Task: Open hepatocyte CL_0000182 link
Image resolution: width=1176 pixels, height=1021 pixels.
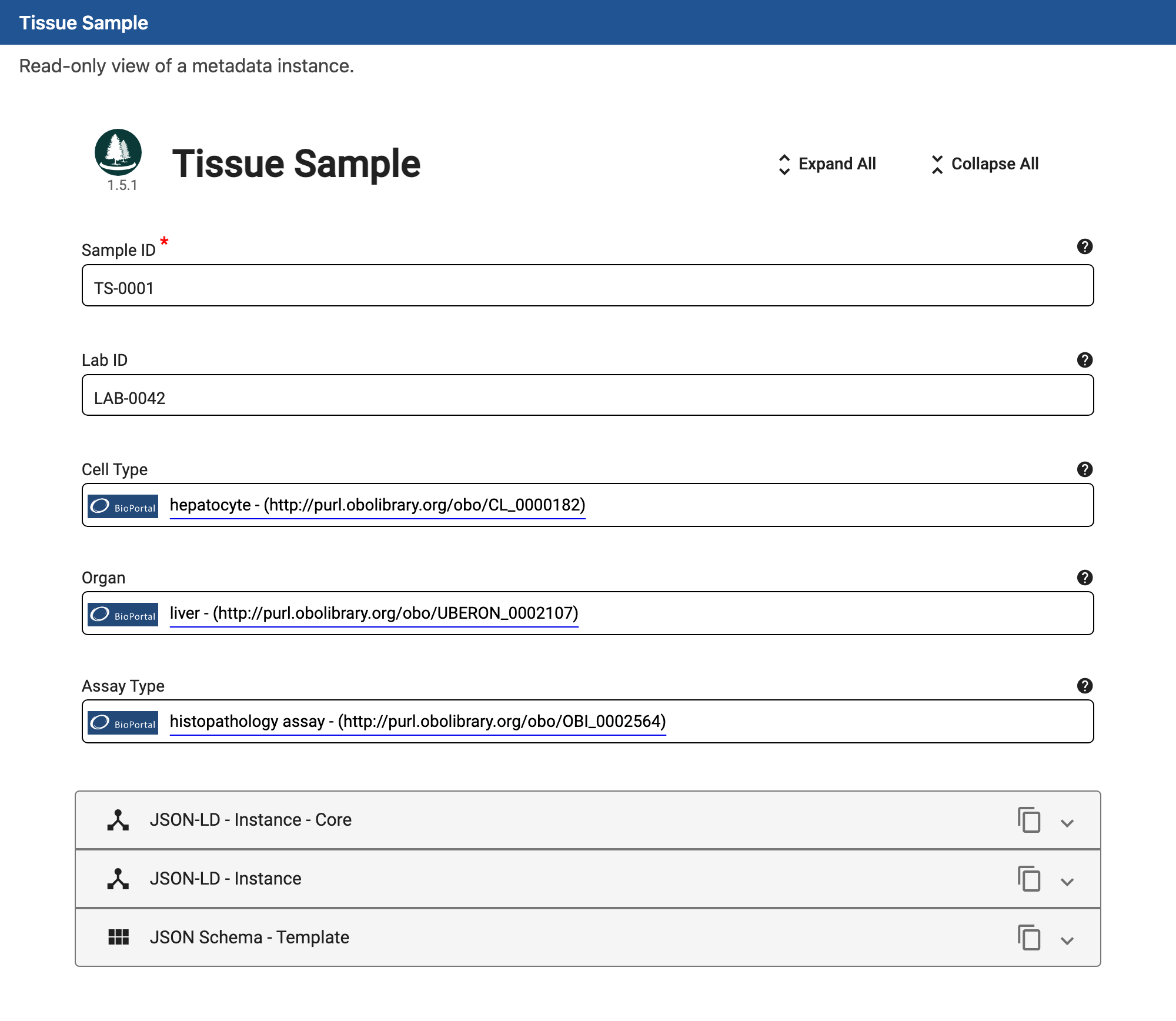Action: (x=377, y=505)
